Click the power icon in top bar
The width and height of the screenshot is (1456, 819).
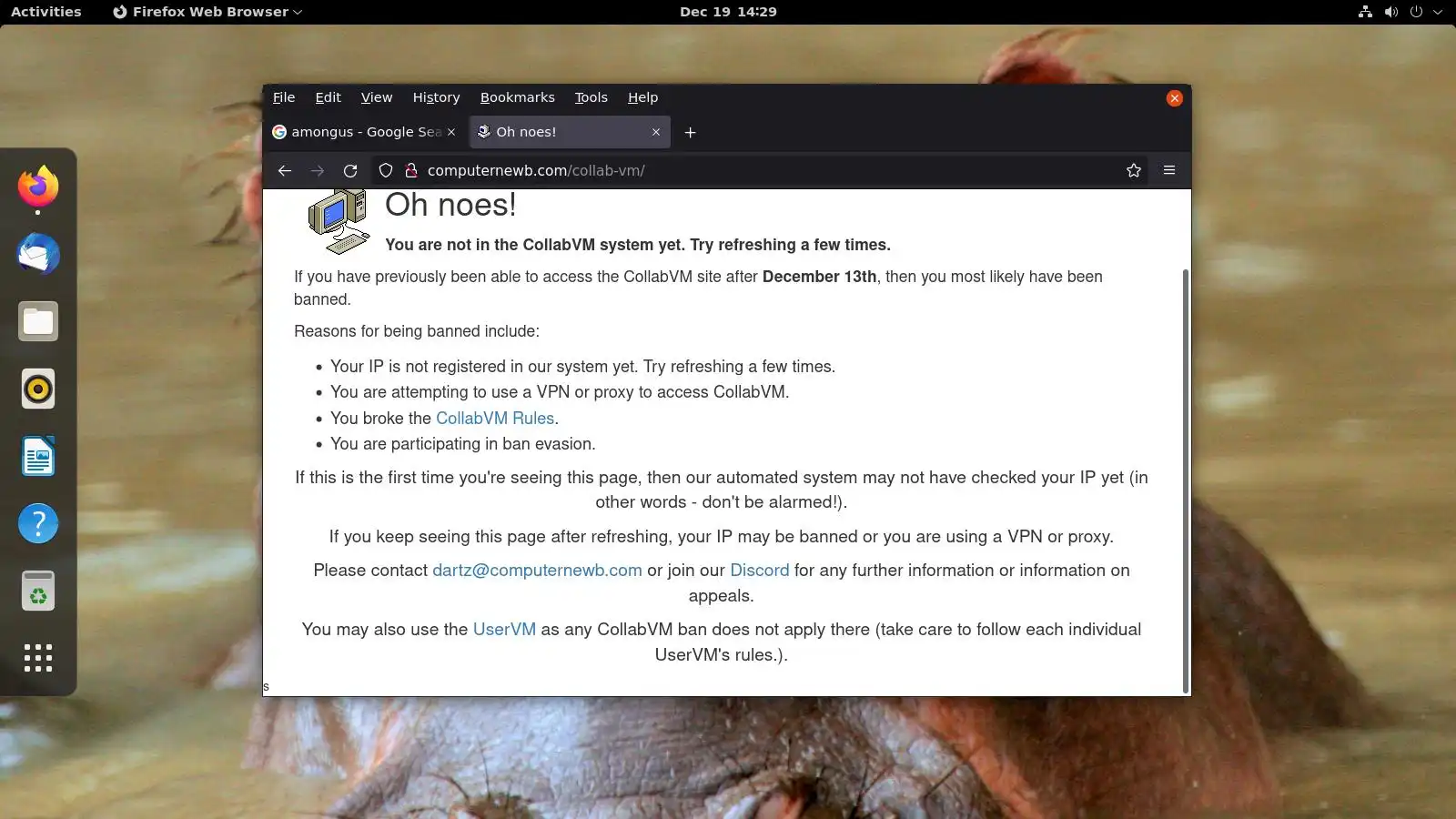1416,12
